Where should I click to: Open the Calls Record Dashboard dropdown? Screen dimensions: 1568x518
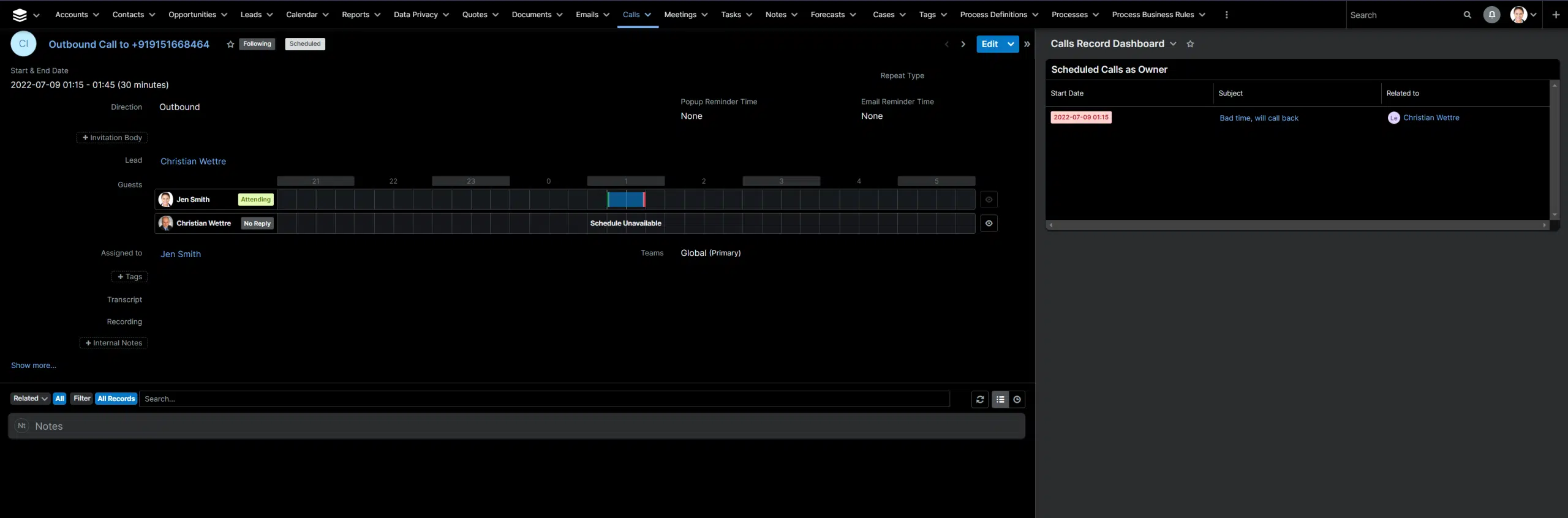[x=1173, y=44]
